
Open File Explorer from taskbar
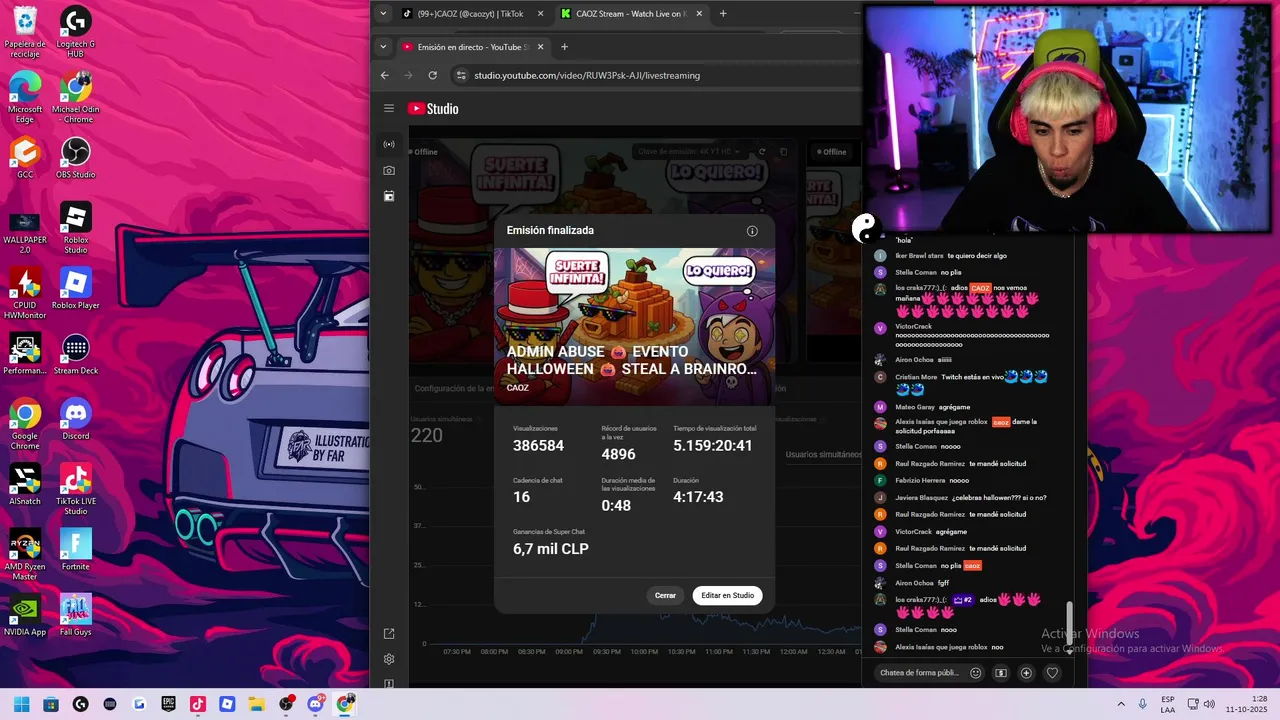tap(257, 704)
